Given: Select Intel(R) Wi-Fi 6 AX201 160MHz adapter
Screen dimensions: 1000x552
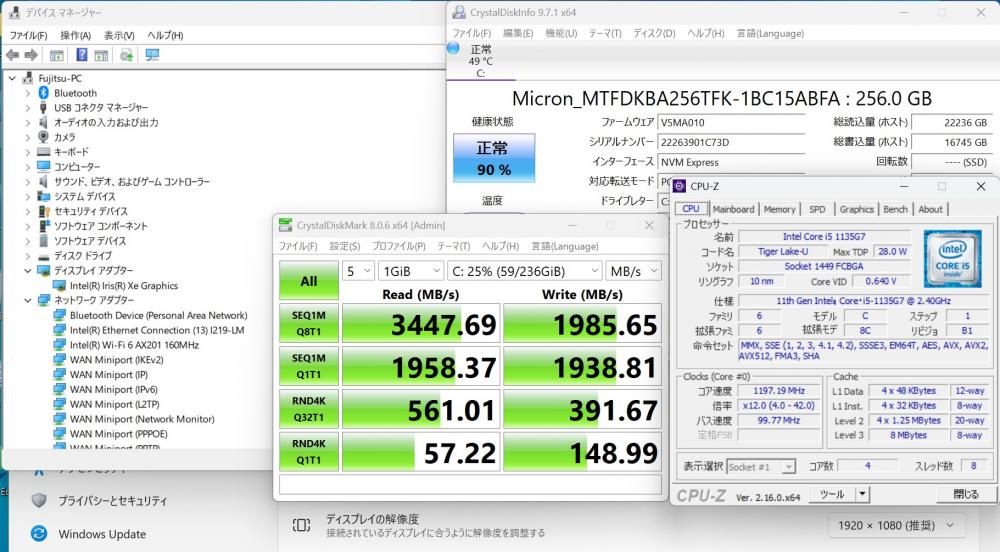Looking at the screenshot, I should [x=134, y=345].
